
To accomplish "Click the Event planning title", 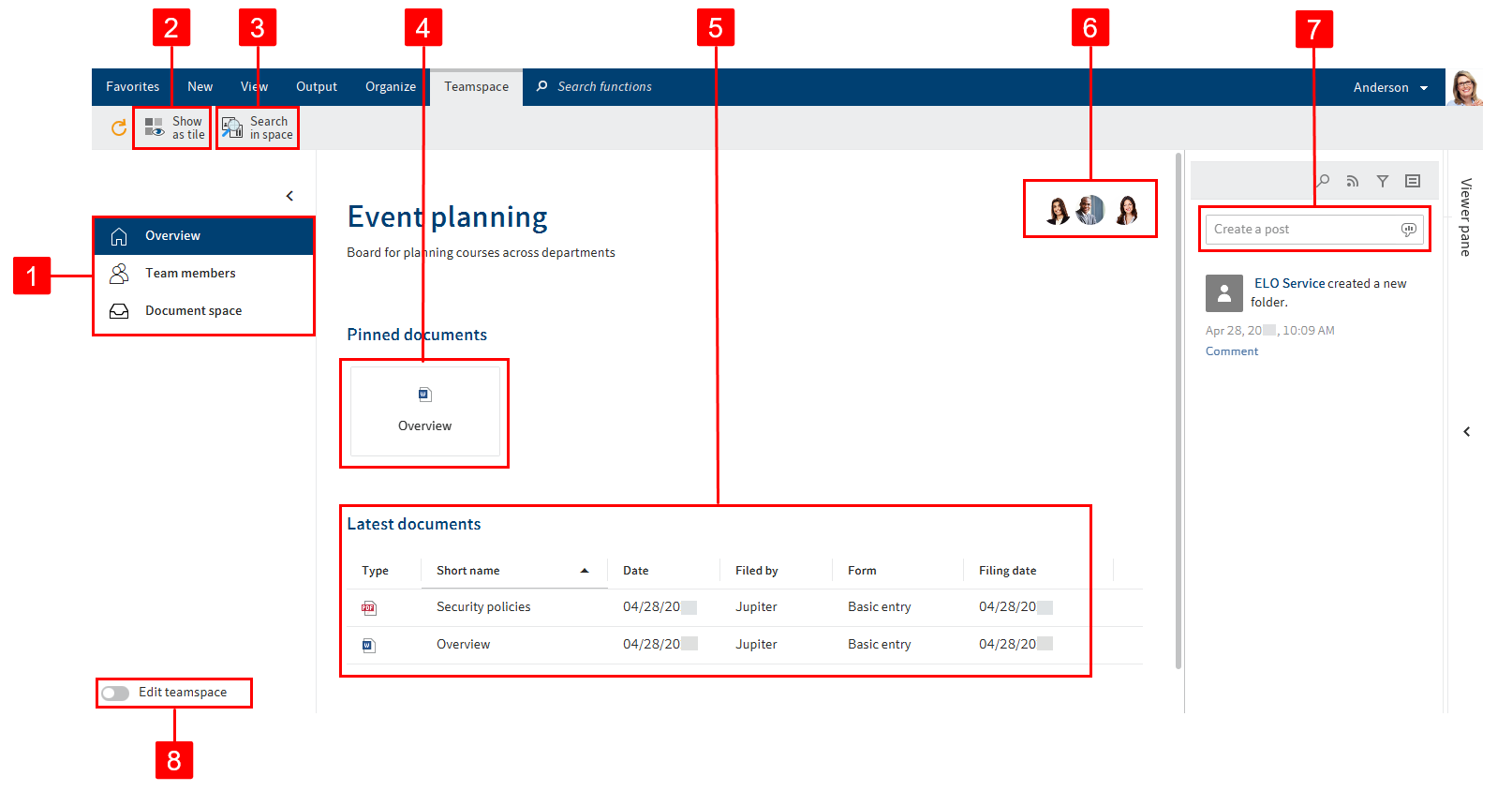I will (447, 217).
